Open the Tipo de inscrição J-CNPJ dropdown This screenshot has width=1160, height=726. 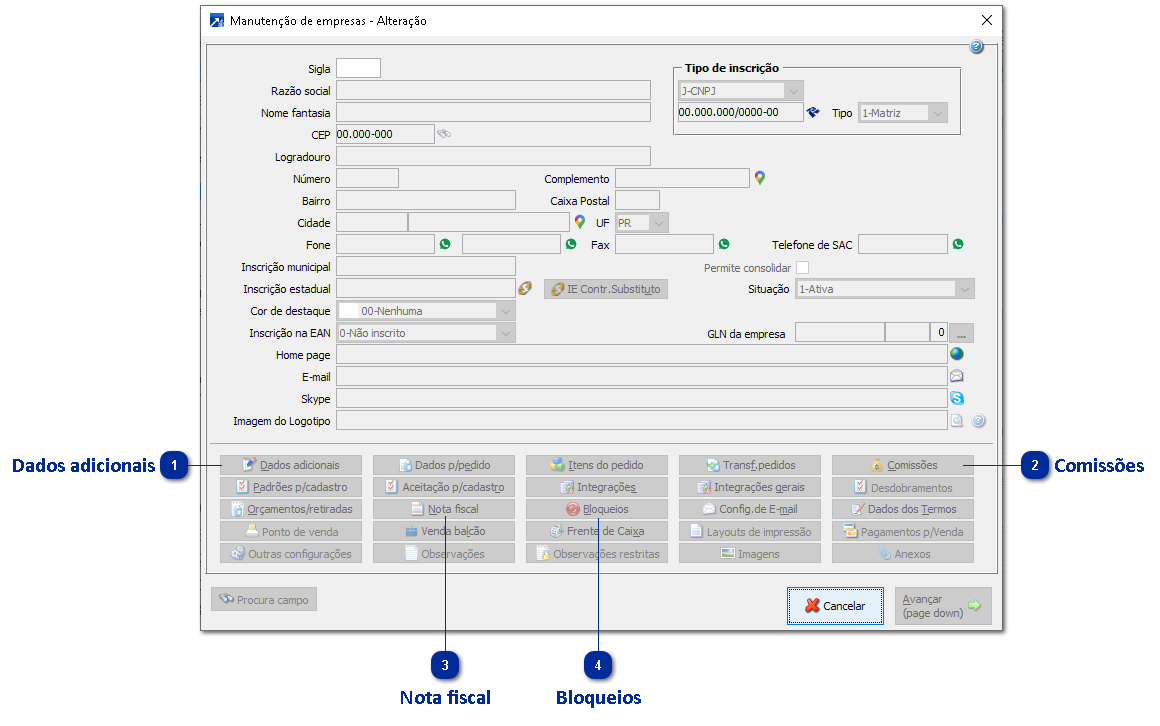[793, 91]
